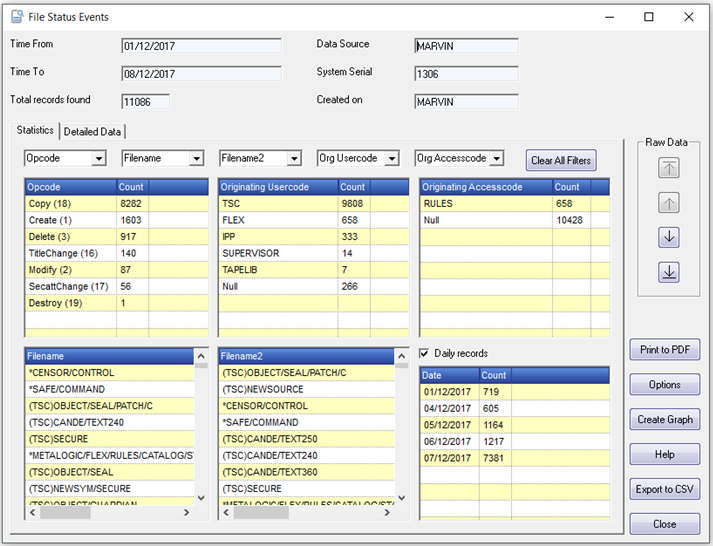713x546 pixels.
Task: Select the RULES accesscode row
Action: point(515,204)
